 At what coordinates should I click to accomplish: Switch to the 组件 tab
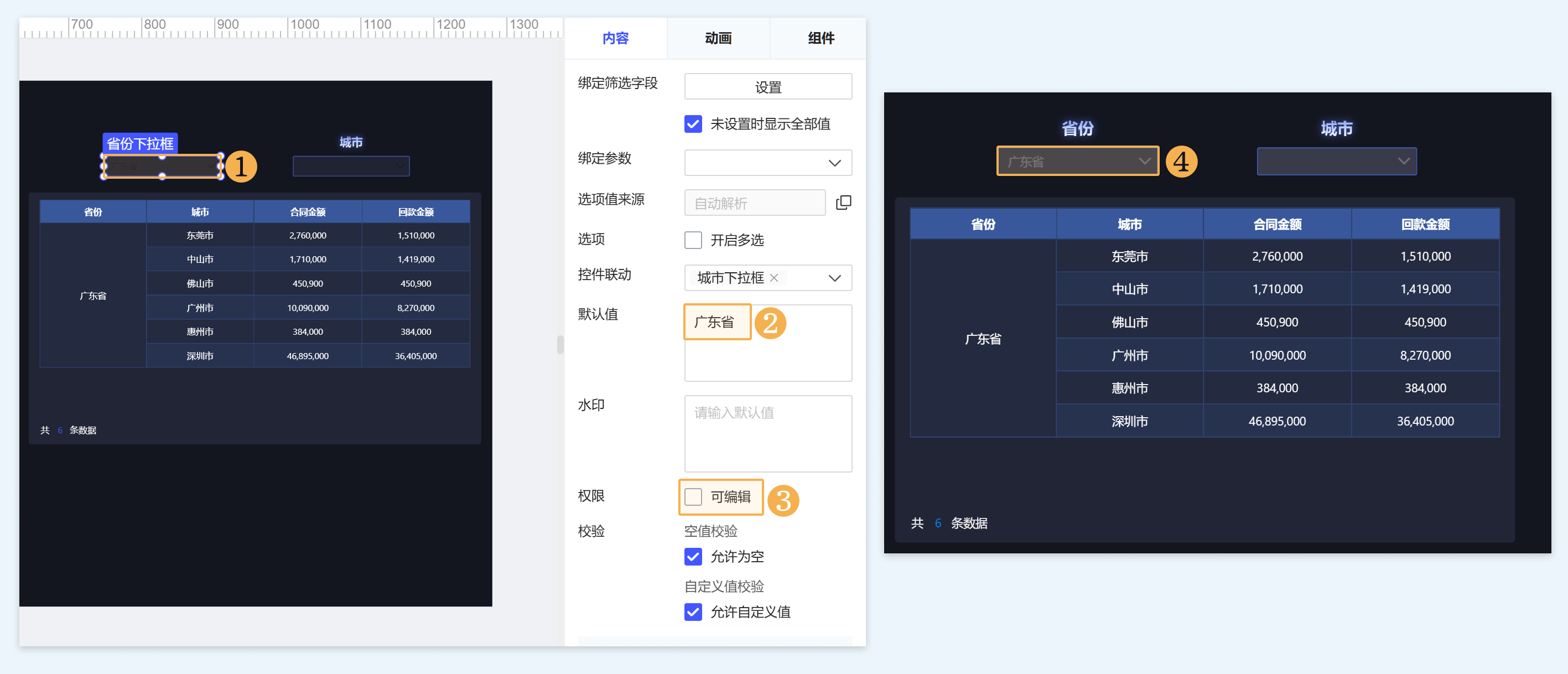point(820,38)
